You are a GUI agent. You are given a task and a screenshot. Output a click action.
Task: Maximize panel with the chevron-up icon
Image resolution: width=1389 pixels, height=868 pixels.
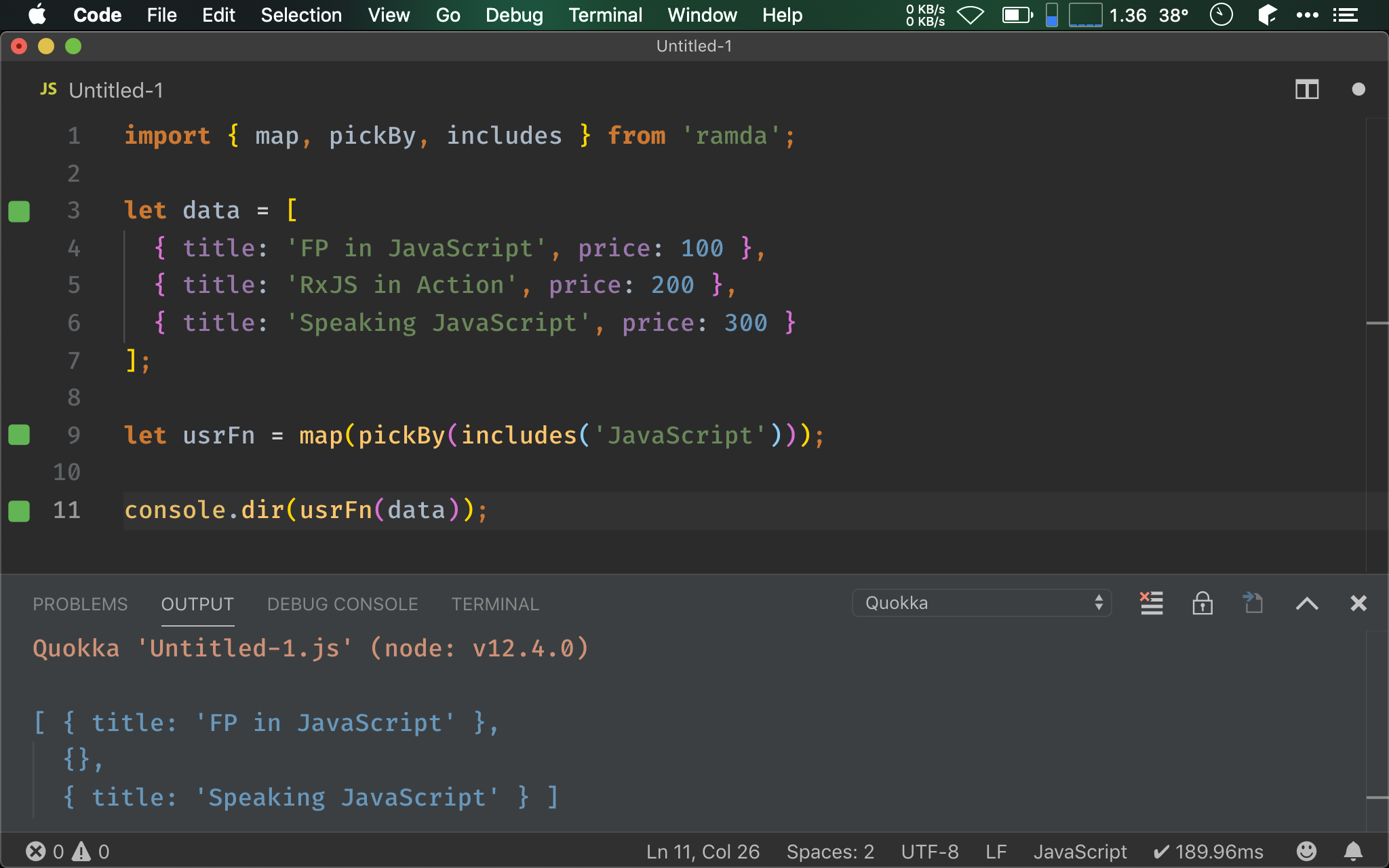[1307, 604]
